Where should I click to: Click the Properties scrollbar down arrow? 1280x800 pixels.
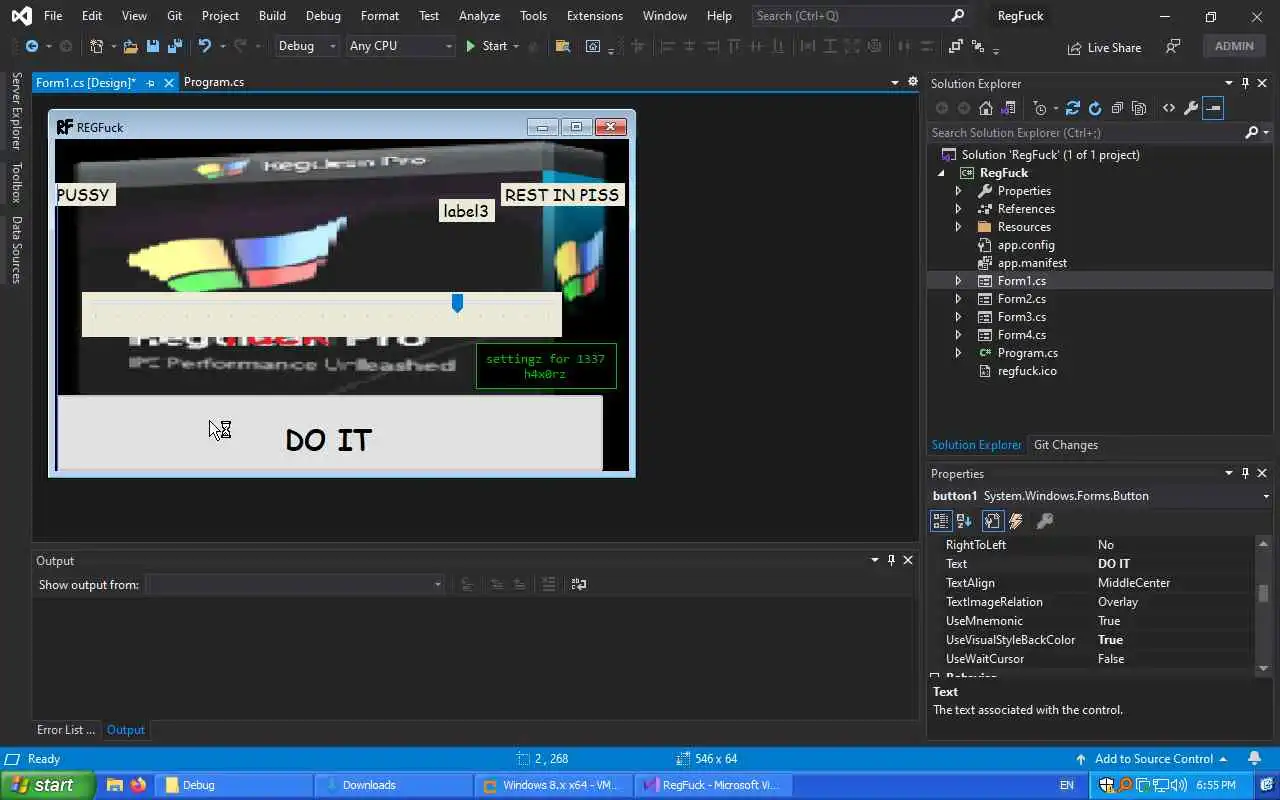1264,668
